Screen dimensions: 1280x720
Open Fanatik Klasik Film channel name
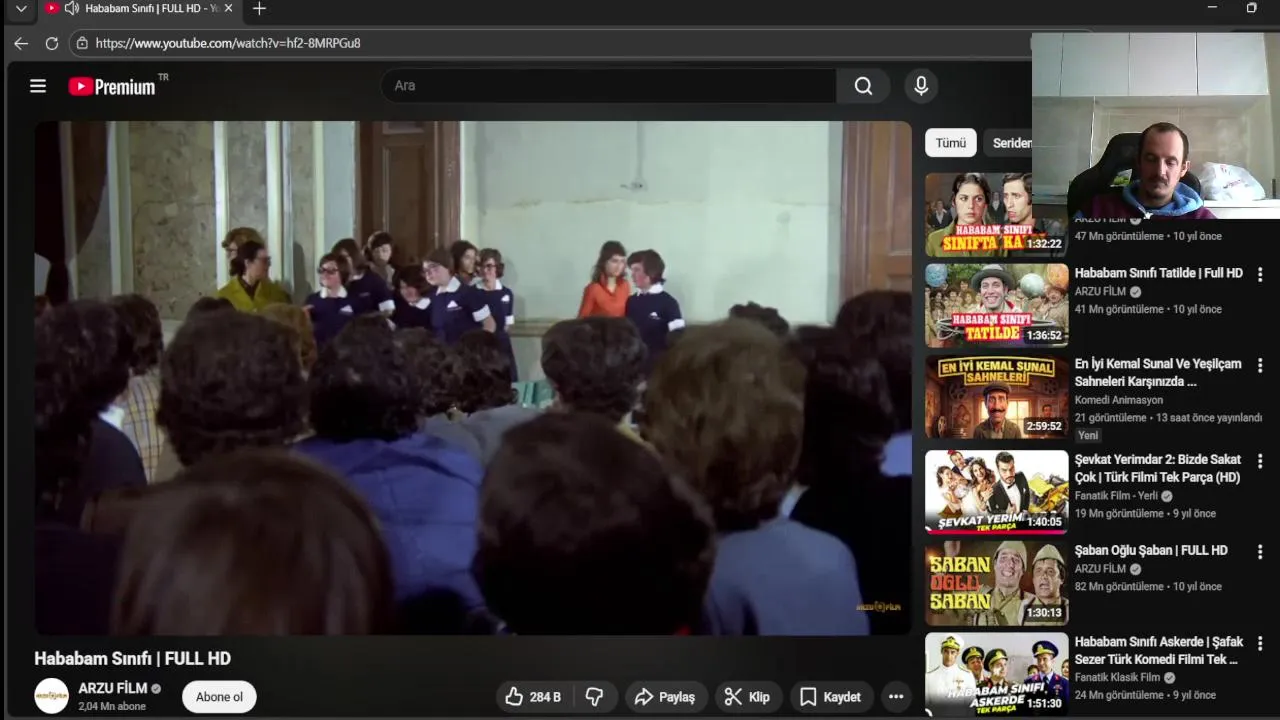(1117, 677)
